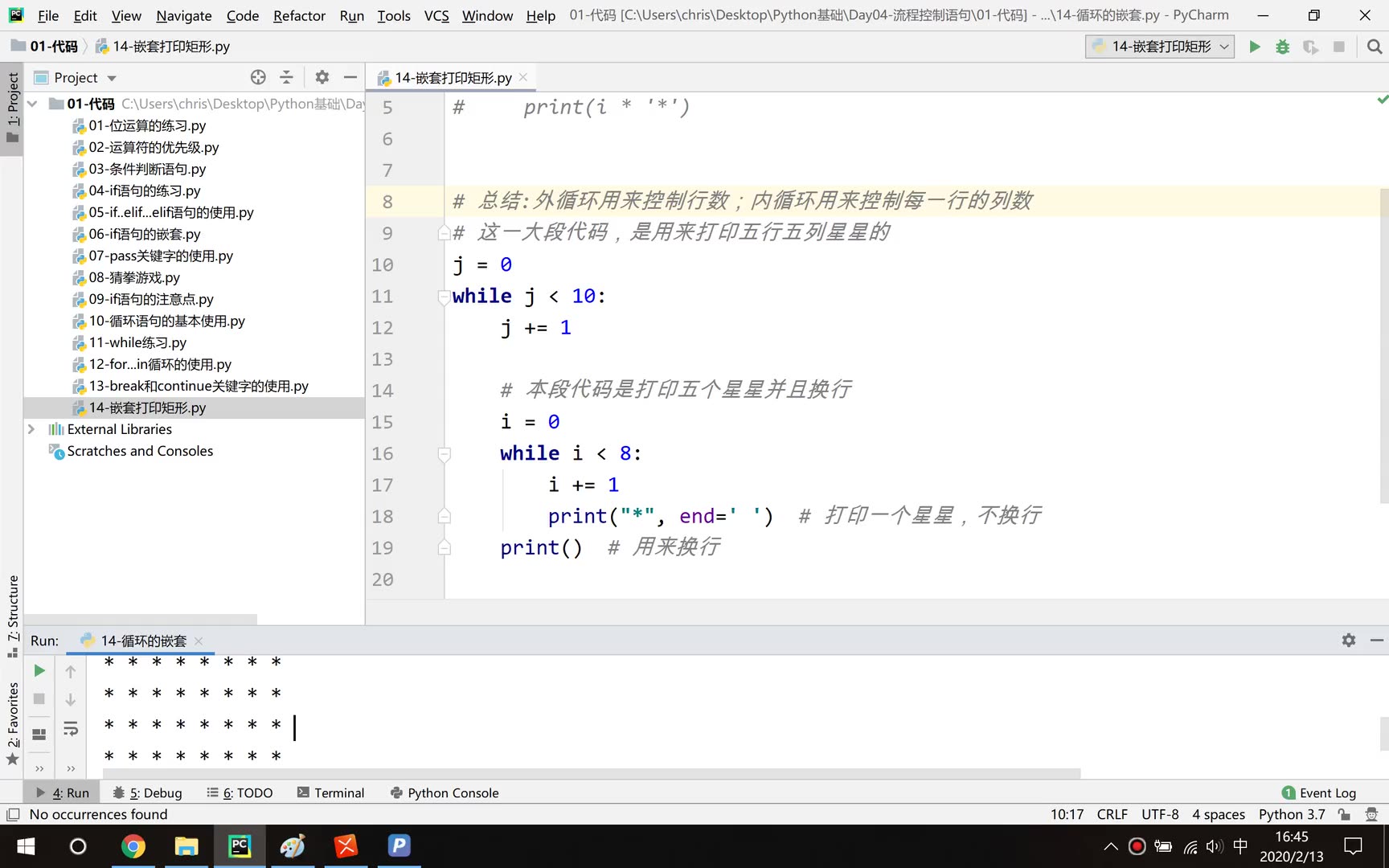Click the Run output horizontal scrollbar
The width and height of the screenshot is (1389, 868).
[x=592, y=773]
